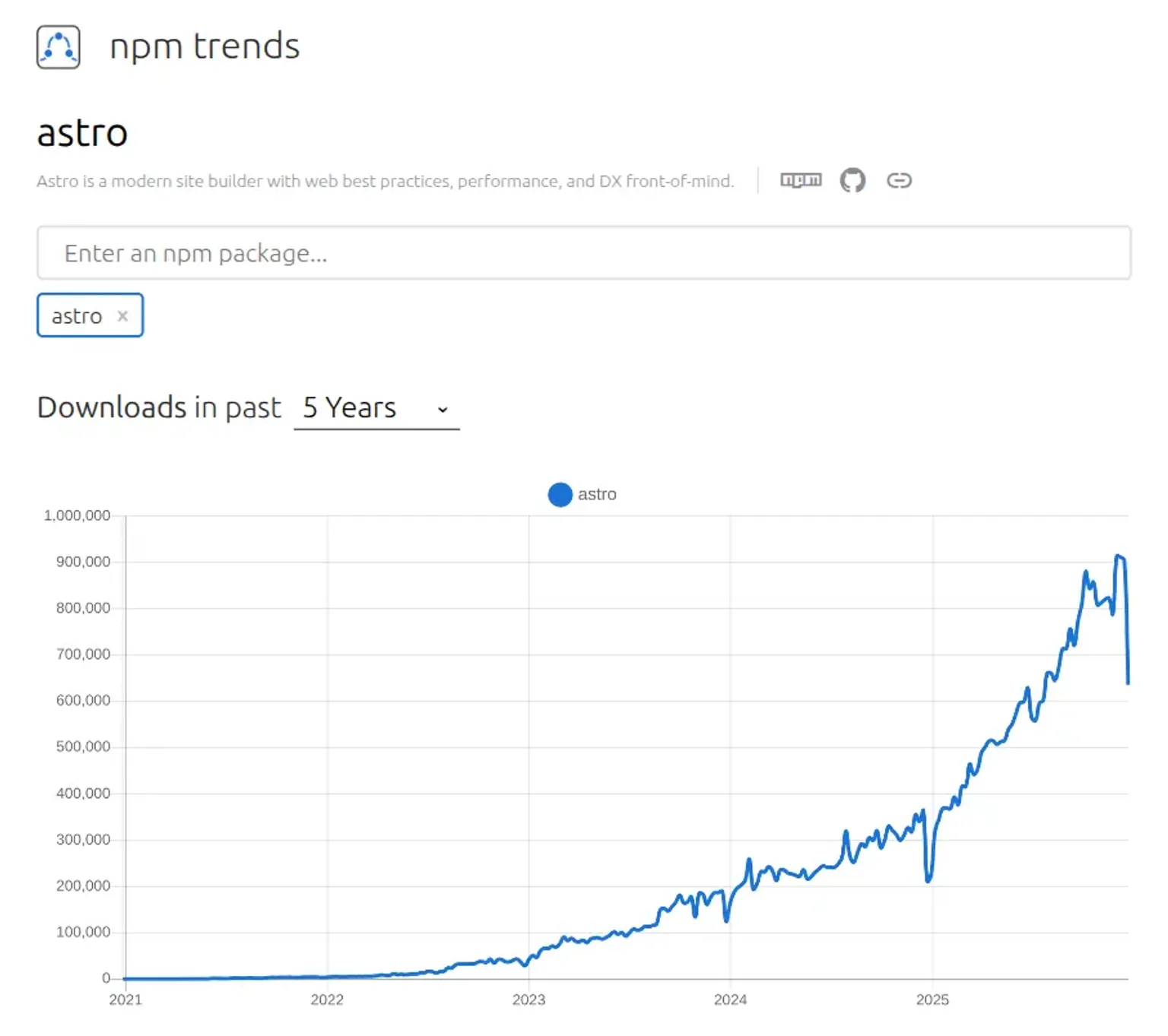
Task: Click the chevron arrow beside 5 Years
Action: click(442, 409)
